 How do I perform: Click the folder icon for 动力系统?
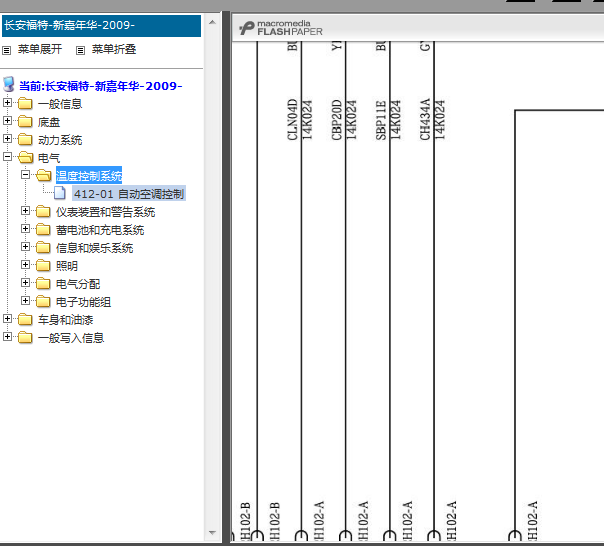click(25, 139)
